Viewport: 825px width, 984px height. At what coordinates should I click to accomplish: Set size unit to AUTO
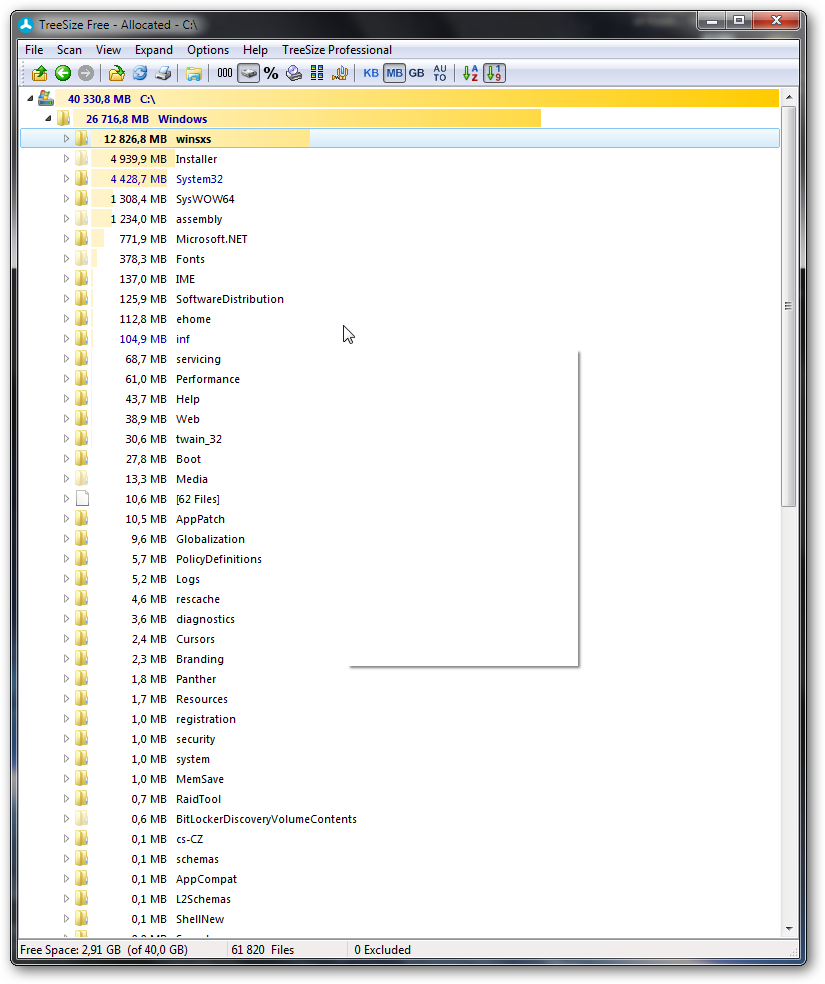point(440,73)
